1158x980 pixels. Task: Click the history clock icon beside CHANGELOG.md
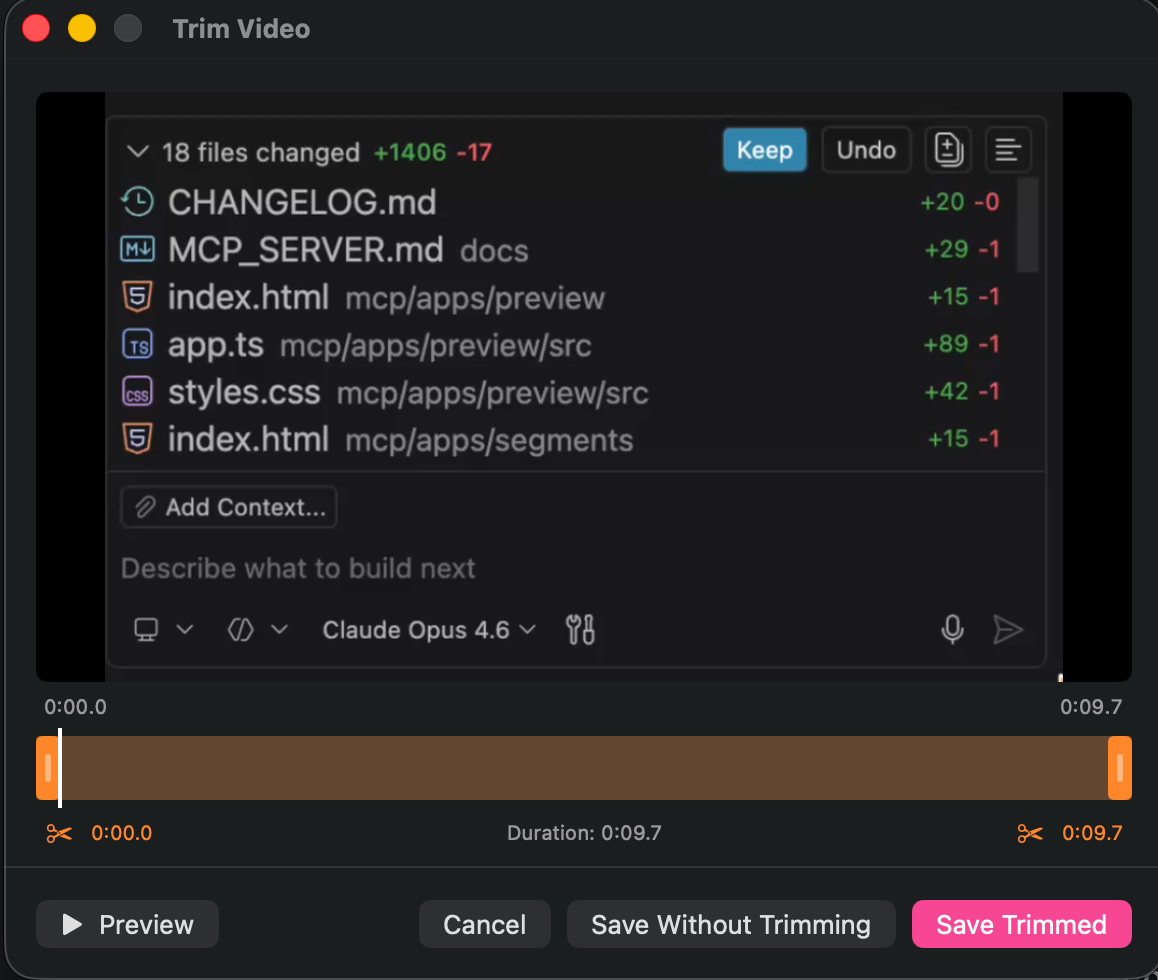pyautogui.click(x=137, y=200)
